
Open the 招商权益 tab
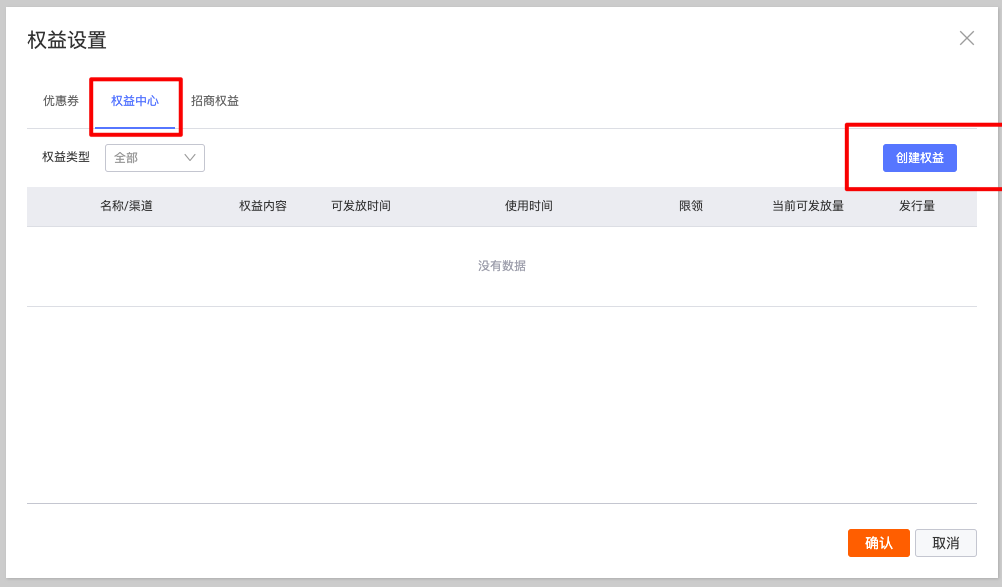[215, 101]
